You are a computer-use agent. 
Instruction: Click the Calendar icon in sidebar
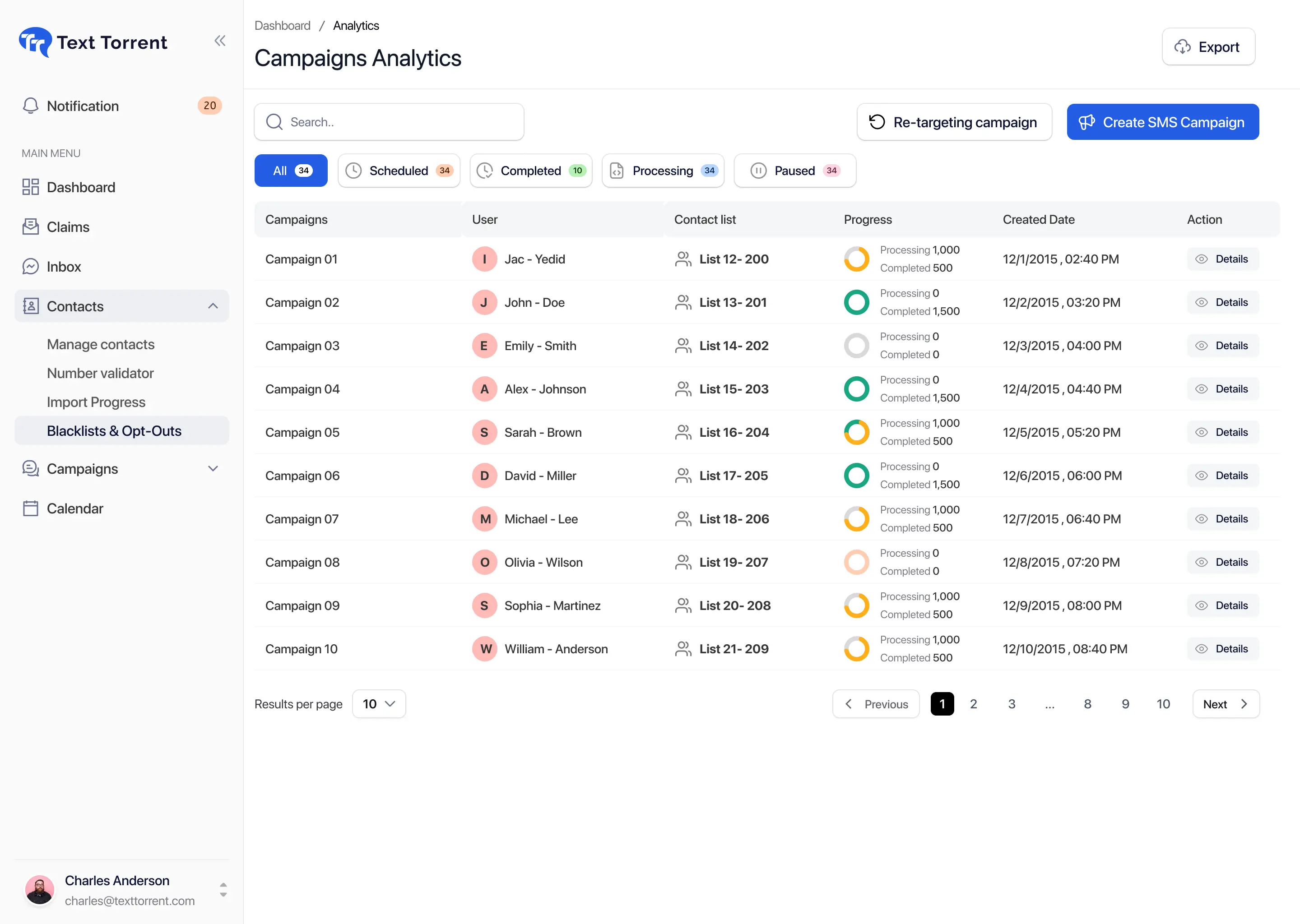pos(31,508)
